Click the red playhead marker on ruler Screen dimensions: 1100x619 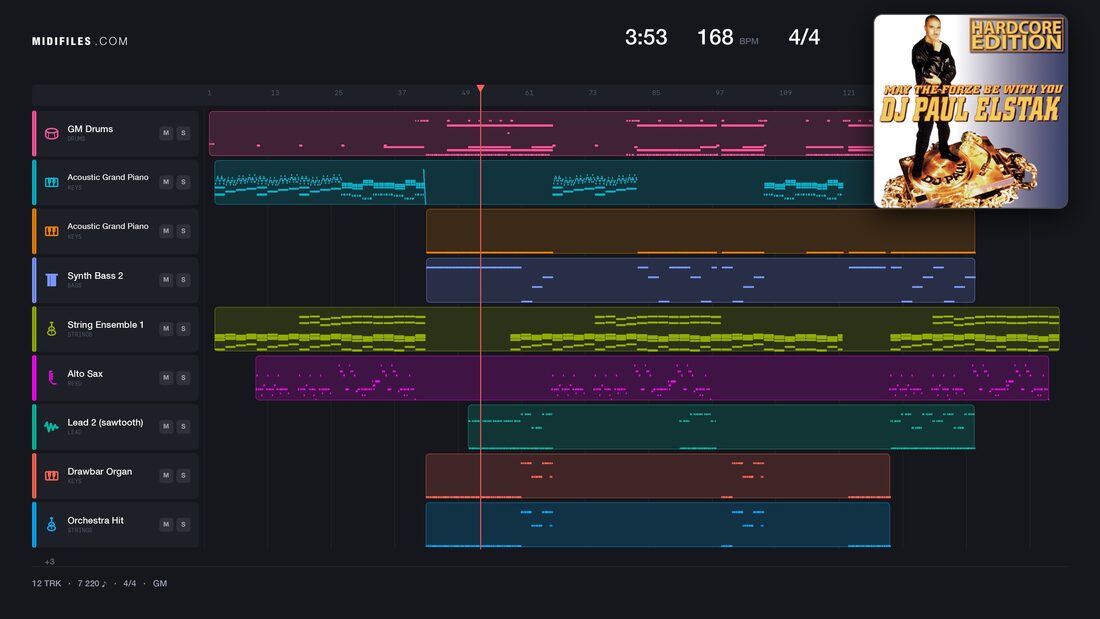coord(481,88)
